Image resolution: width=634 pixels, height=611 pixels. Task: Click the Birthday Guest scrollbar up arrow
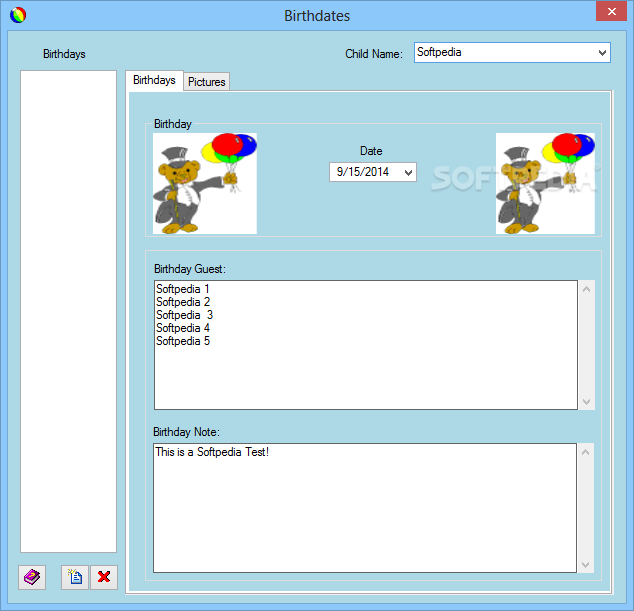[x=586, y=289]
